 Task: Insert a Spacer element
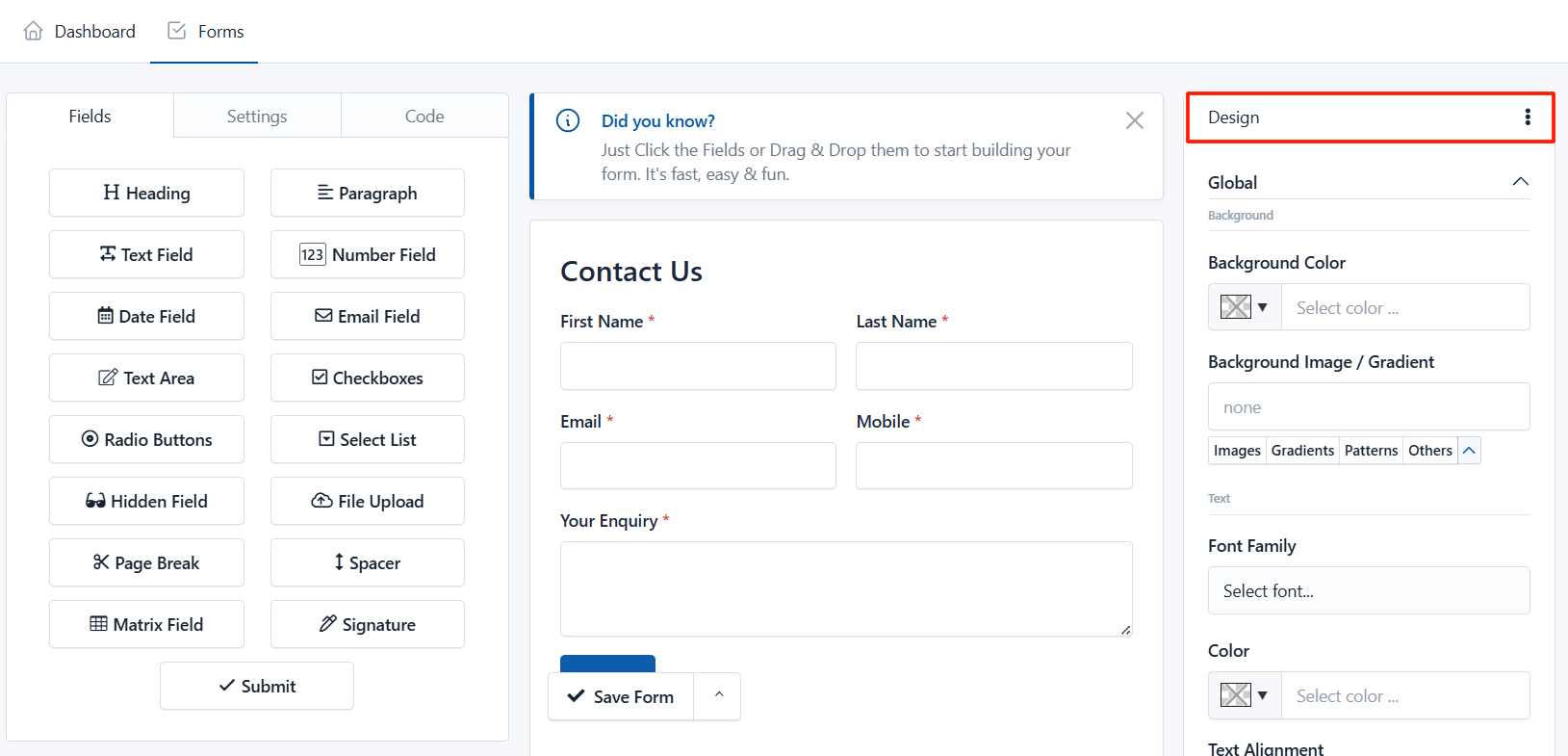pyautogui.click(x=368, y=562)
